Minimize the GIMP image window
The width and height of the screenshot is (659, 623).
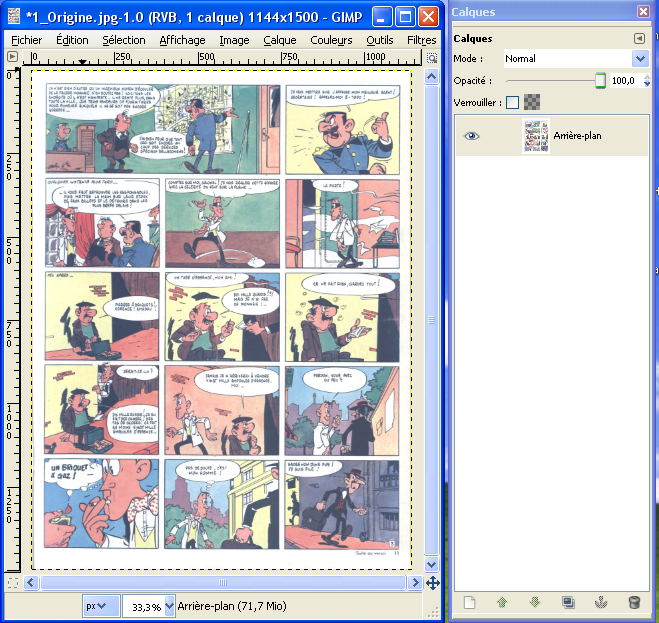(382, 17)
